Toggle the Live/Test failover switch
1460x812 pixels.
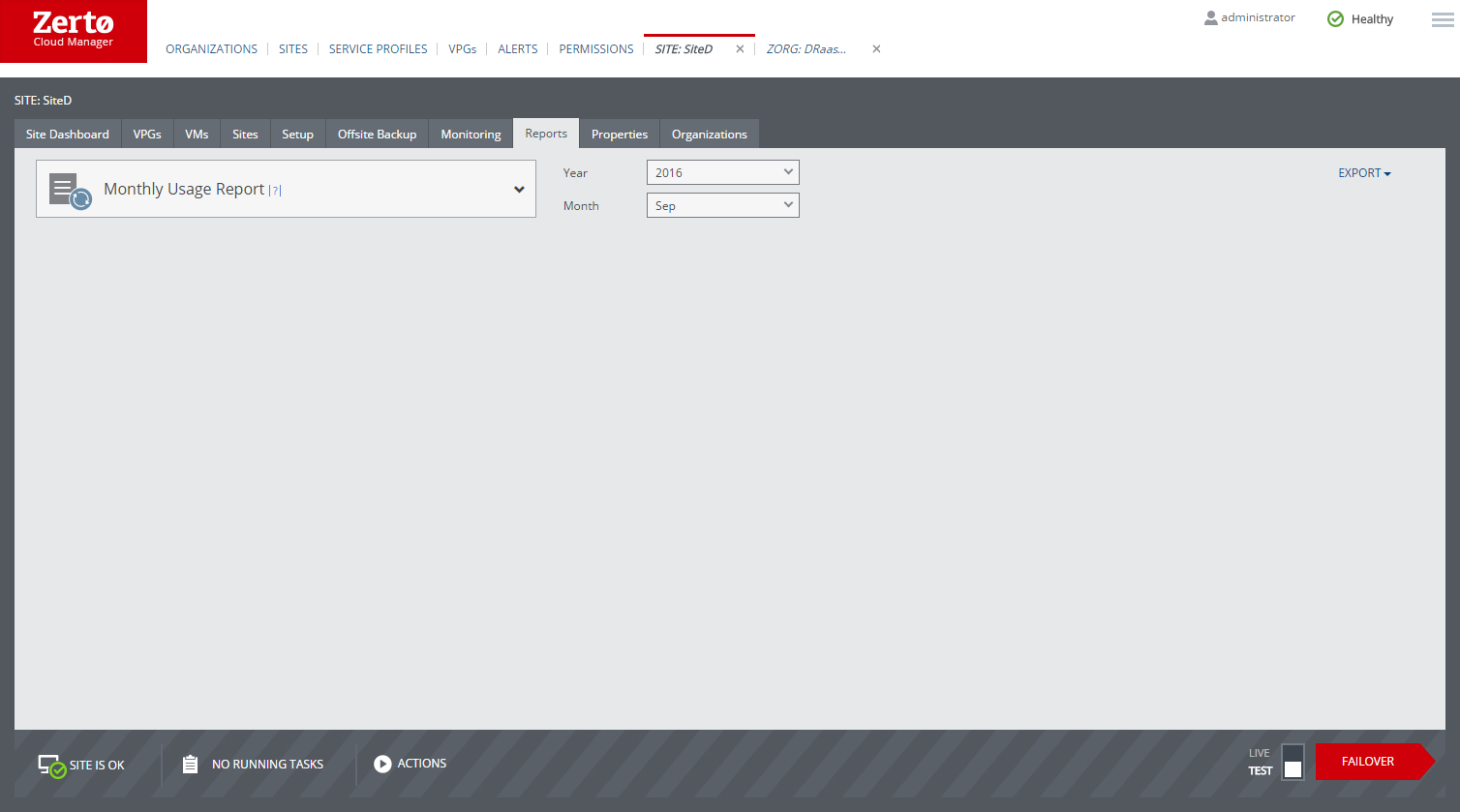[1293, 761]
